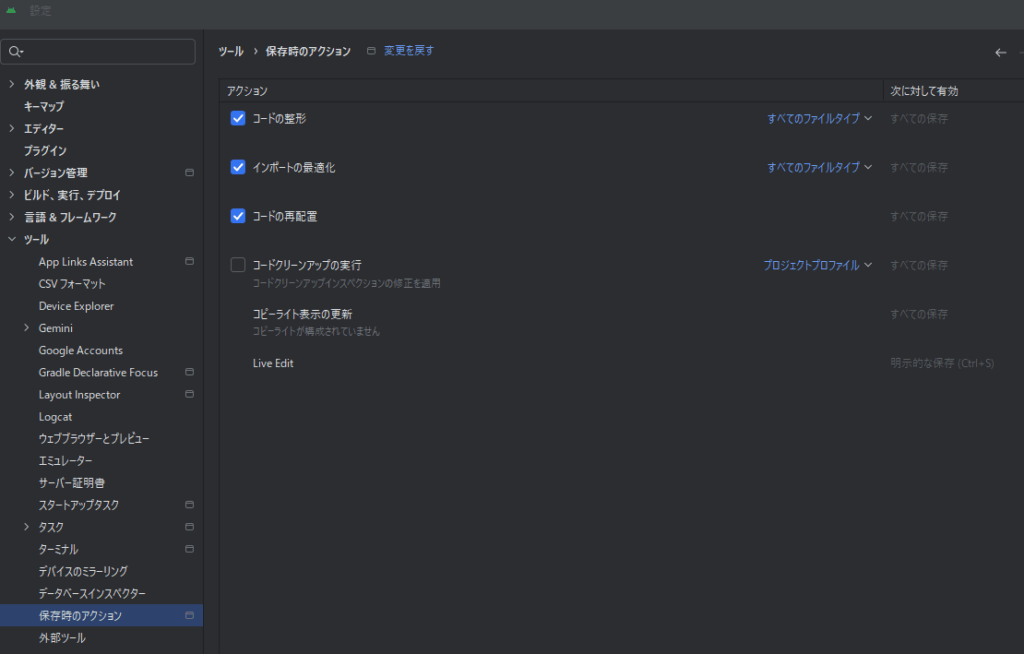1024x654 pixels.
Task: Click the project-scope icon beside App Links Assistant
Action: 189,262
